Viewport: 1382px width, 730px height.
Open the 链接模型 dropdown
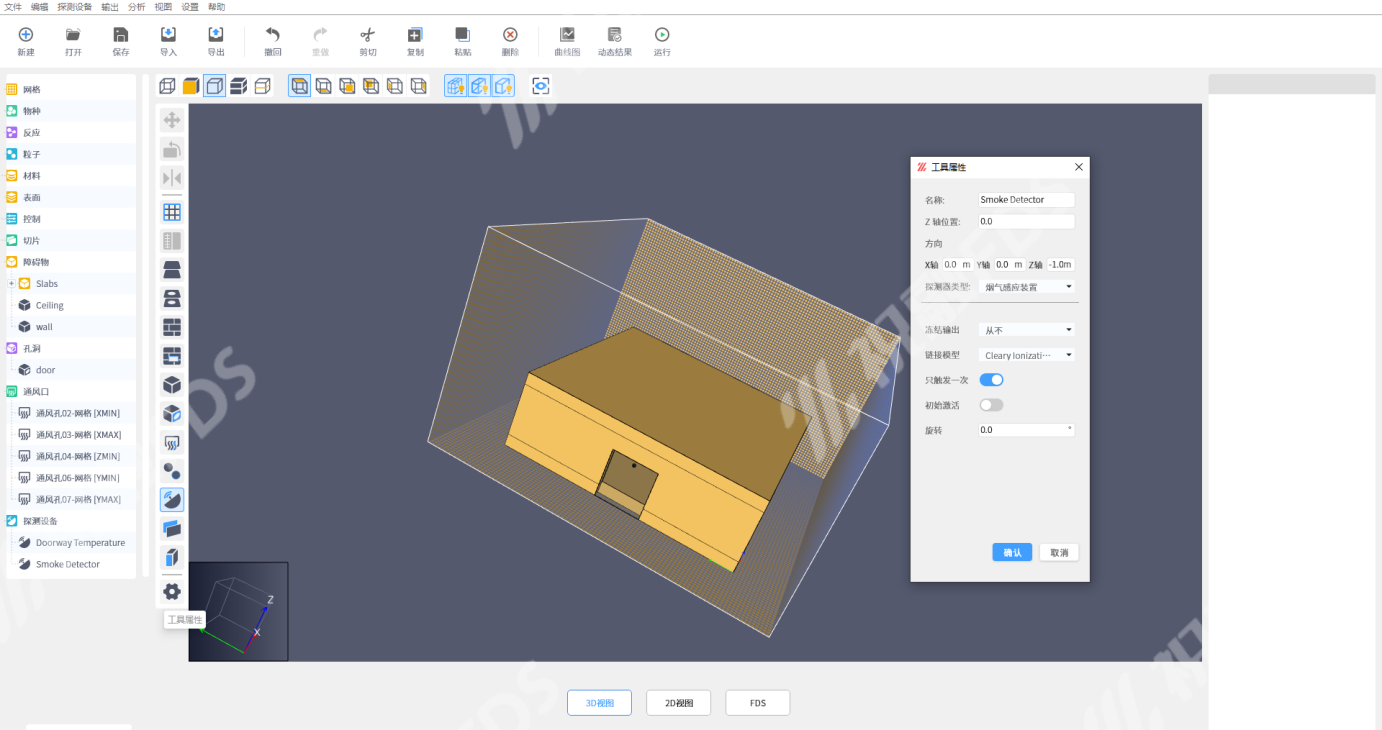[x=1027, y=355]
